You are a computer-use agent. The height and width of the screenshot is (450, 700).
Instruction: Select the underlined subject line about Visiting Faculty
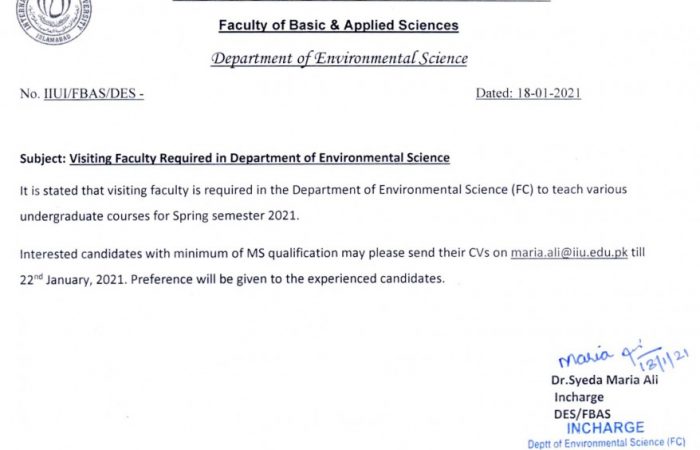259,158
